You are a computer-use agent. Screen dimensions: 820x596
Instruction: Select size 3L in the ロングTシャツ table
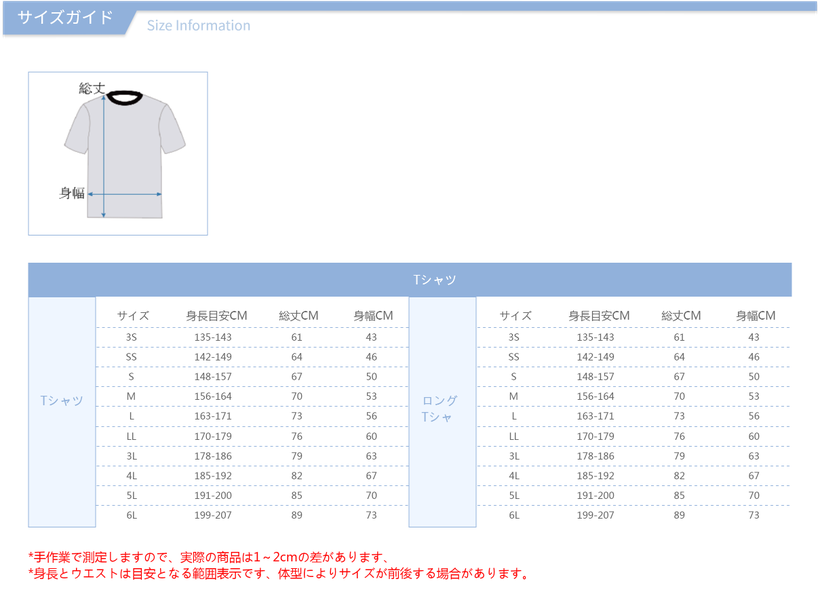click(514, 456)
